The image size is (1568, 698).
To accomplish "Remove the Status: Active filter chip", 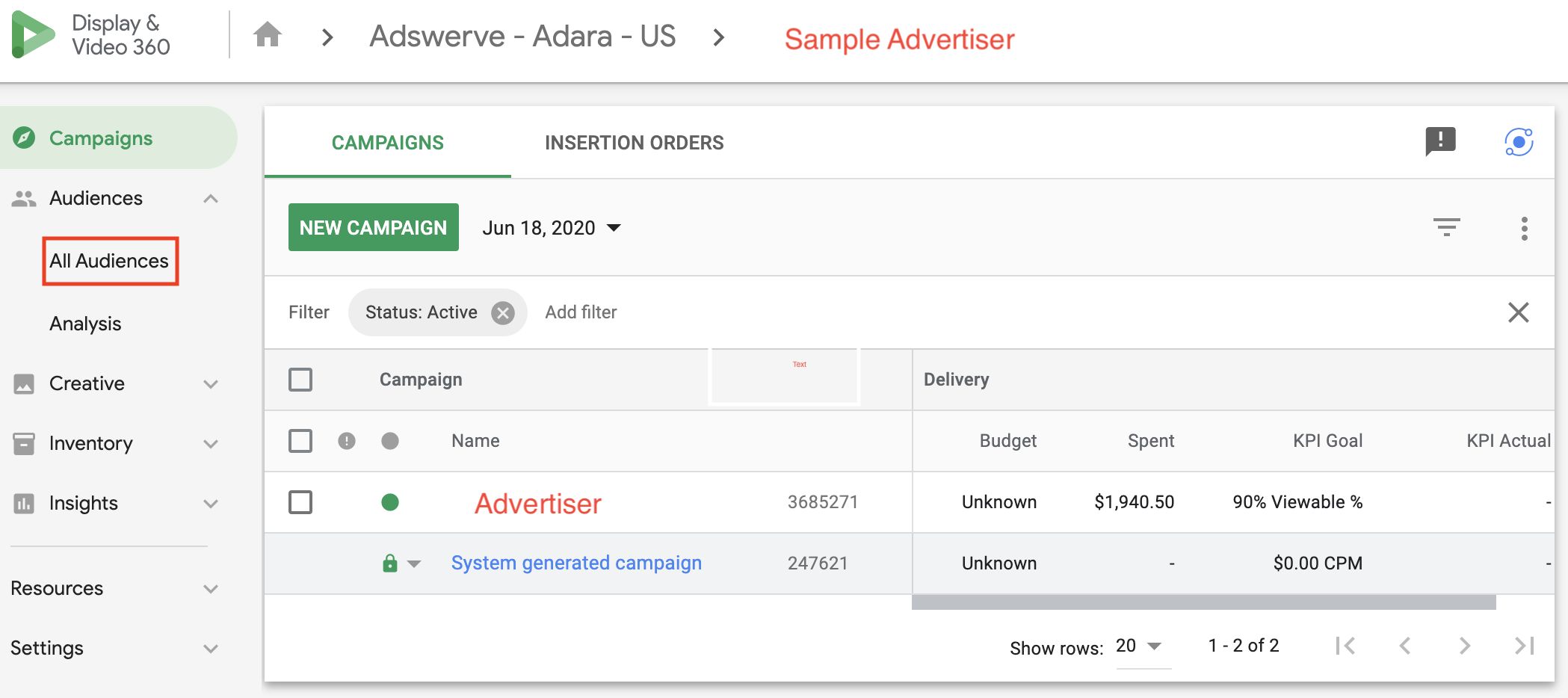I will tap(503, 312).
